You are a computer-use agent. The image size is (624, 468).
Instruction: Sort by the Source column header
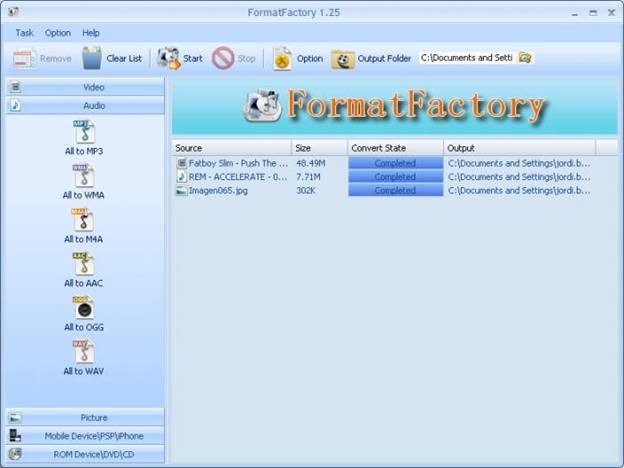pyautogui.click(x=232, y=148)
